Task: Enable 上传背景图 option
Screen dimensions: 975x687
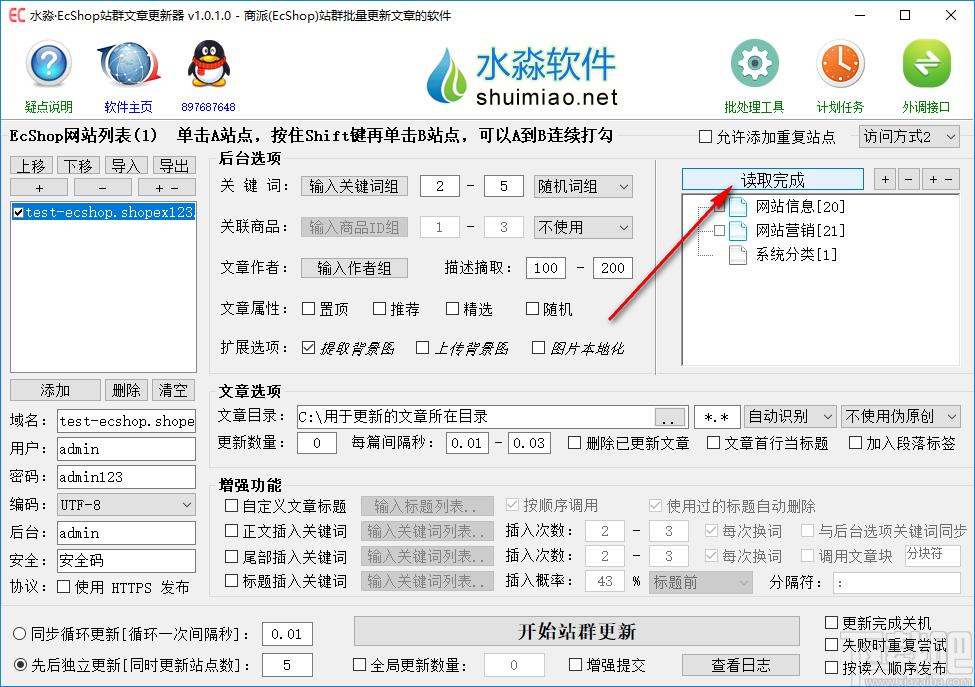Action: (x=422, y=348)
